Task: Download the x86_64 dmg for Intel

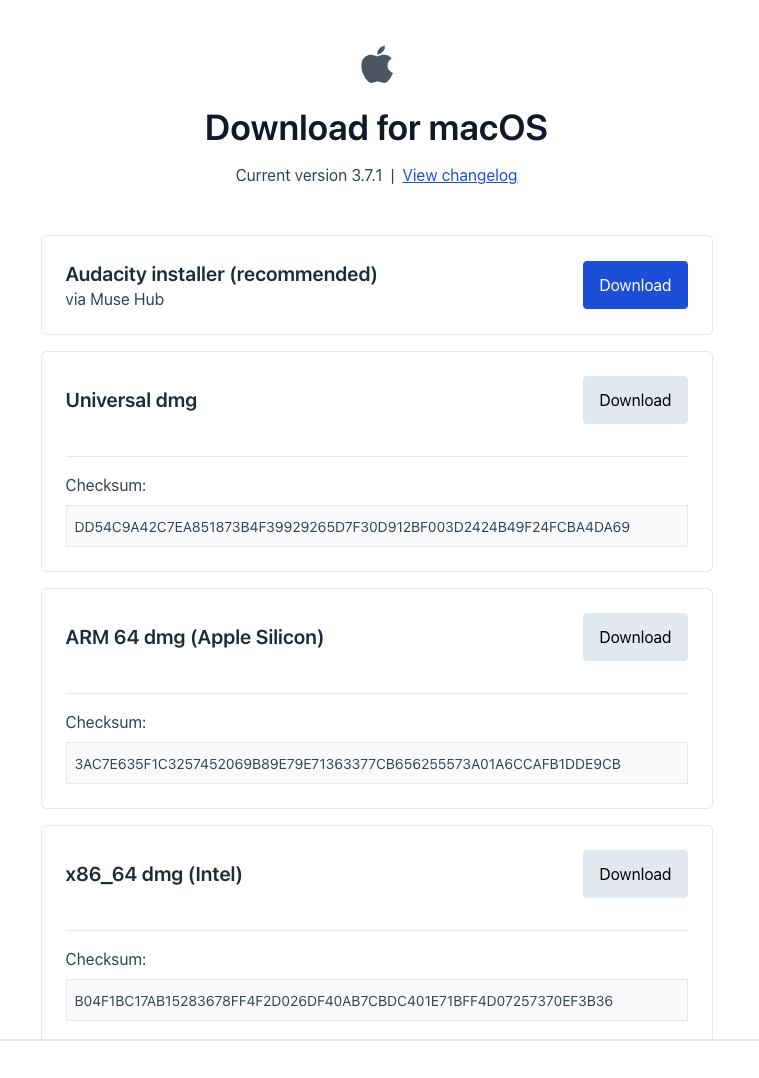Action: pos(635,873)
